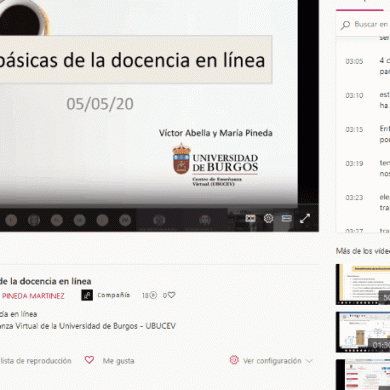The image size is (390, 390).
Task: Search the transcript in 'Buscar en' field
Action: click(363, 24)
